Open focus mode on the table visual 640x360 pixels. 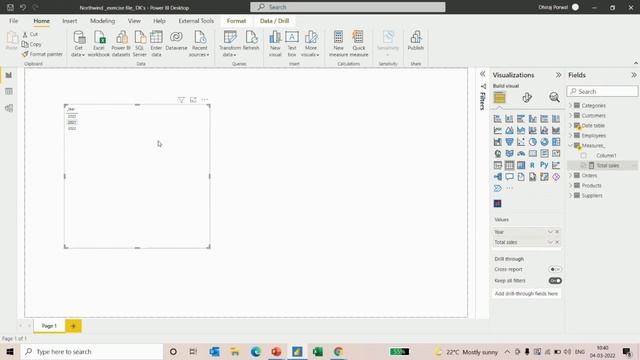coord(193,100)
